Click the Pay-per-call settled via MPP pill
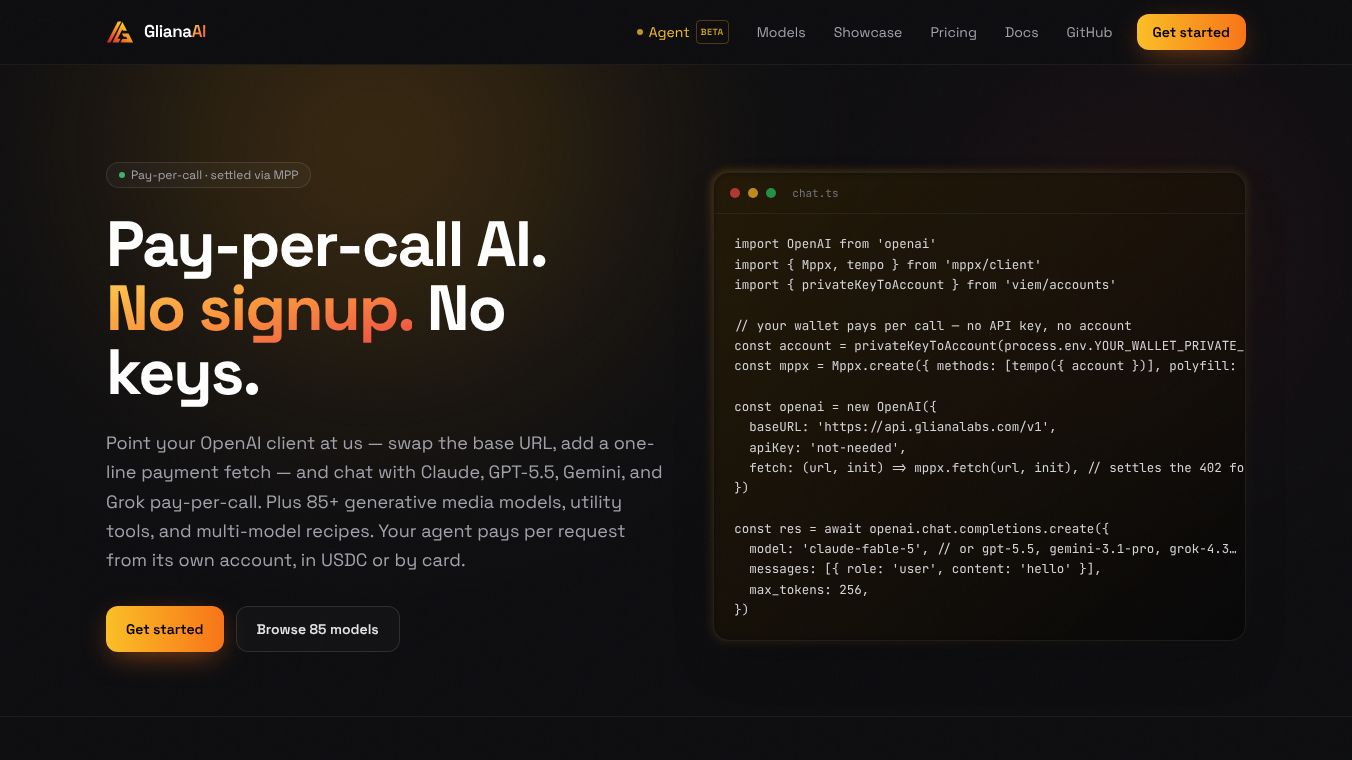Viewport: 1352px width, 760px height. 208,175
